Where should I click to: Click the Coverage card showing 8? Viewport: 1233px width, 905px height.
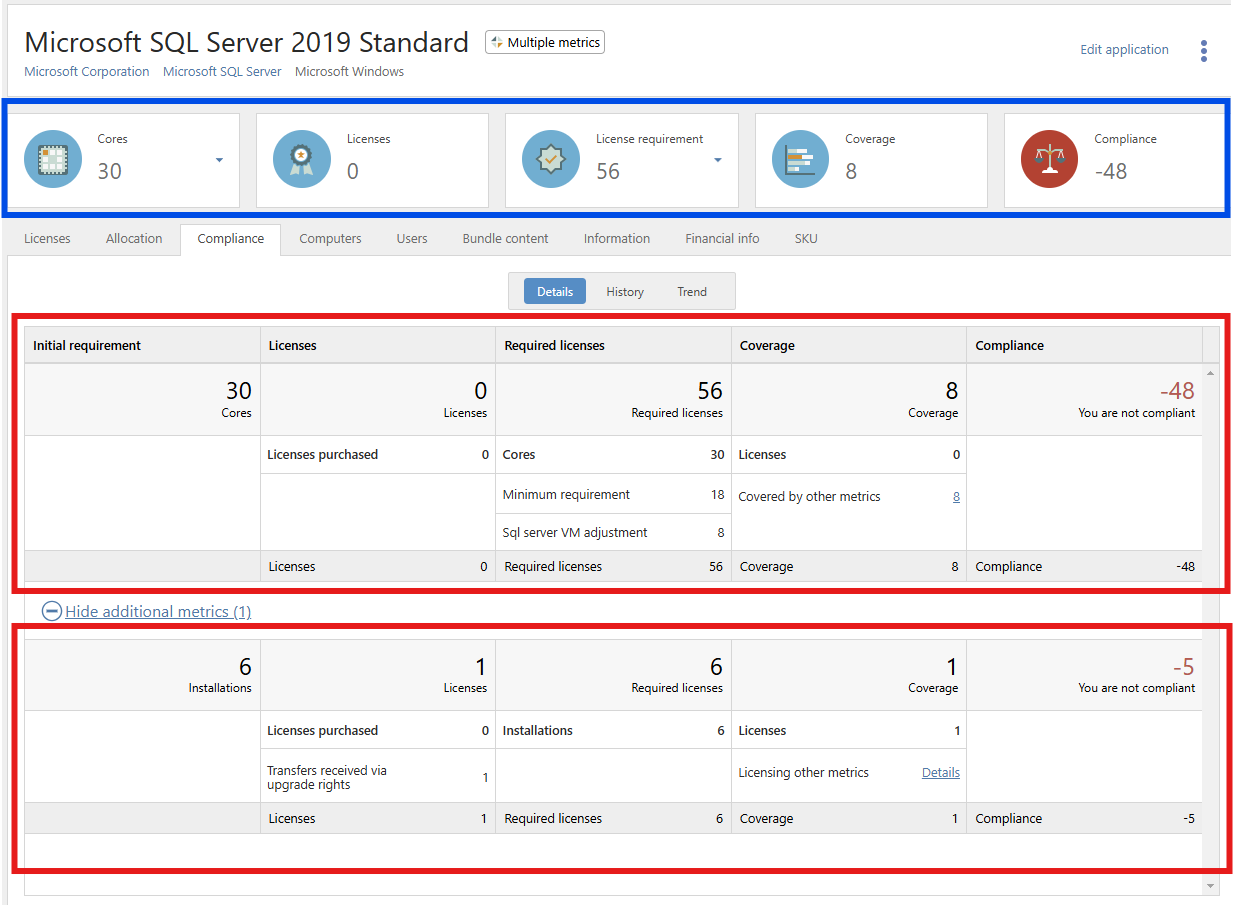871,160
